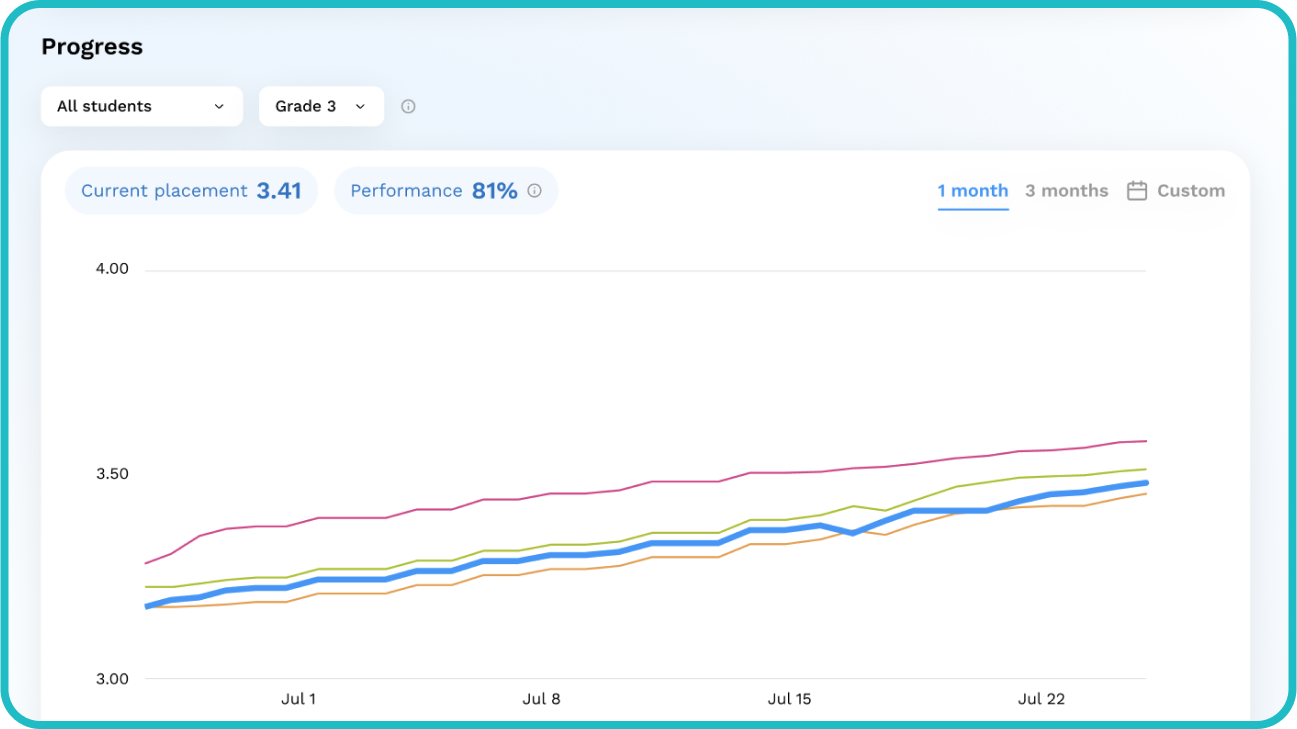Click the Current placement 3.41 pill

pyautogui.click(x=191, y=190)
